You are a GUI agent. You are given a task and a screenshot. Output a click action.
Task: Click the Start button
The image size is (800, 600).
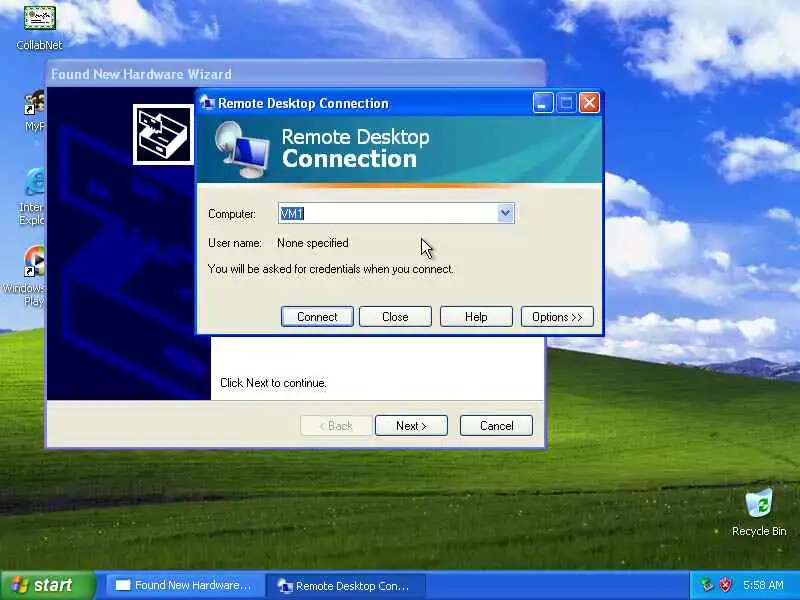coord(47,585)
